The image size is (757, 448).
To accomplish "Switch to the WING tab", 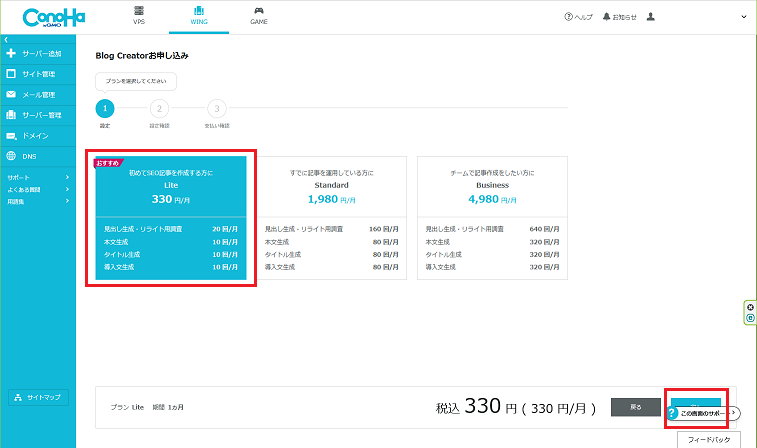I will (x=199, y=16).
